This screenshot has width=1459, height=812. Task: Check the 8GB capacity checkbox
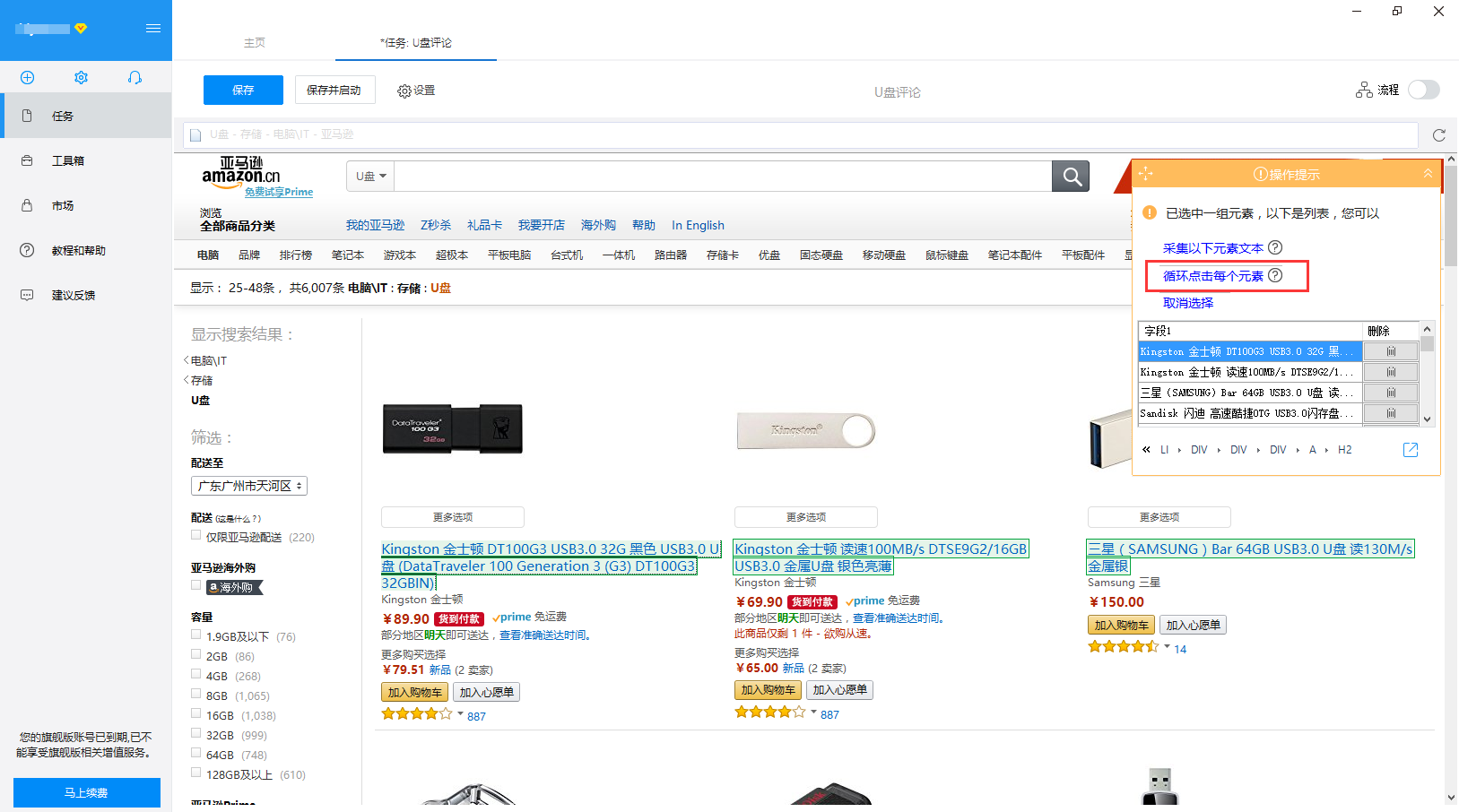click(x=195, y=694)
